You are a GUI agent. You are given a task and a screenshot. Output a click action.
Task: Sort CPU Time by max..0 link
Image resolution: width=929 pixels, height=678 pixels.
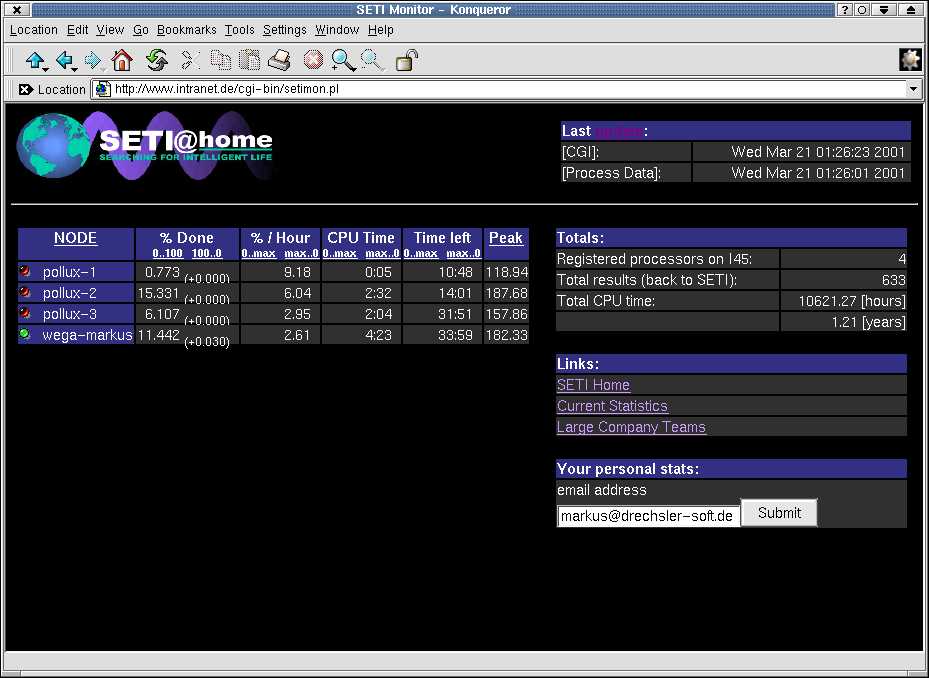383,253
